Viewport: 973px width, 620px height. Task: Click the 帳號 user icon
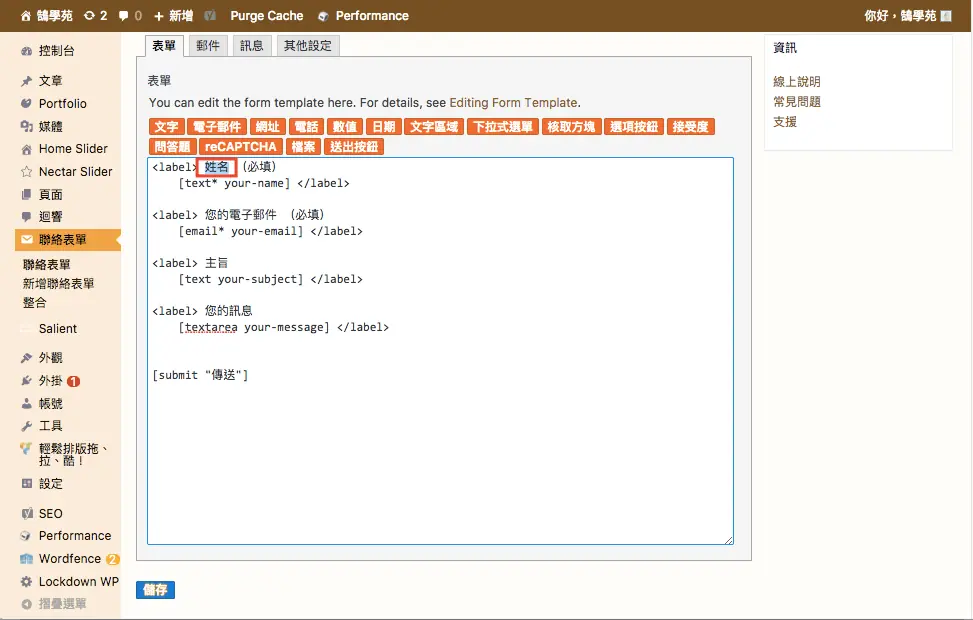pyautogui.click(x=26, y=404)
